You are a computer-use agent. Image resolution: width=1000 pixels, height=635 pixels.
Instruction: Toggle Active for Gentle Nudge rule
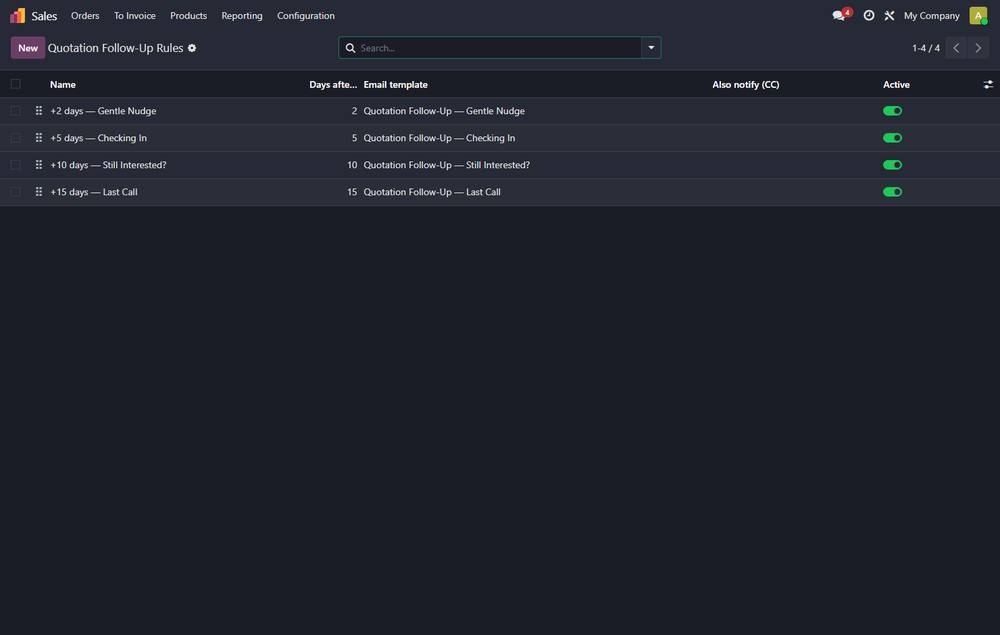pos(892,111)
